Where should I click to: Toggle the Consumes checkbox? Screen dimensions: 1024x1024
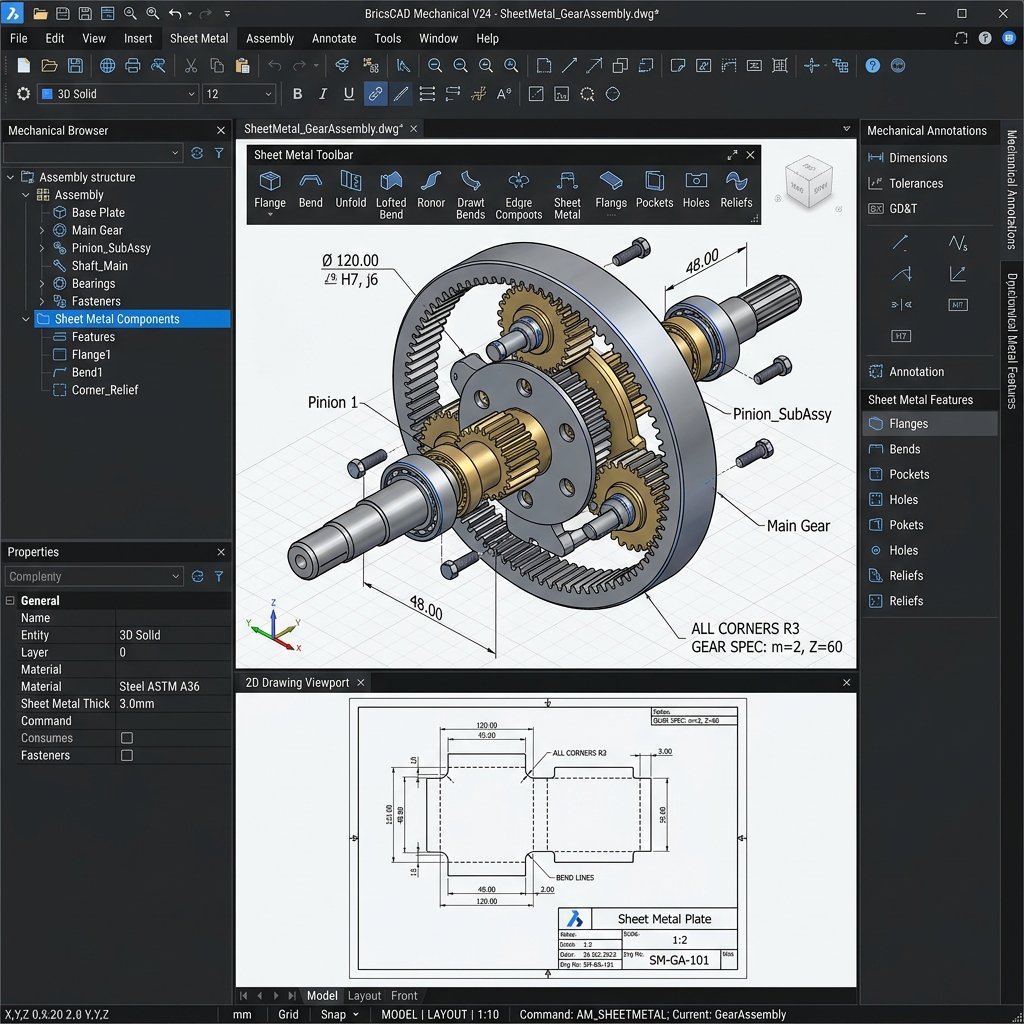point(127,737)
